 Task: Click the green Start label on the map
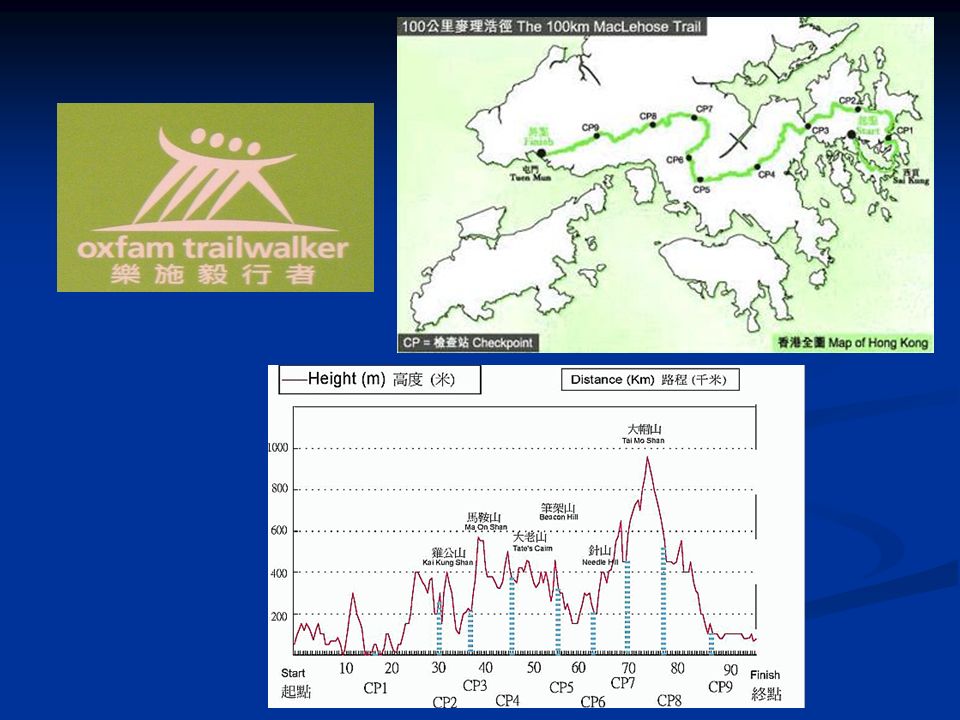click(868, 126)
